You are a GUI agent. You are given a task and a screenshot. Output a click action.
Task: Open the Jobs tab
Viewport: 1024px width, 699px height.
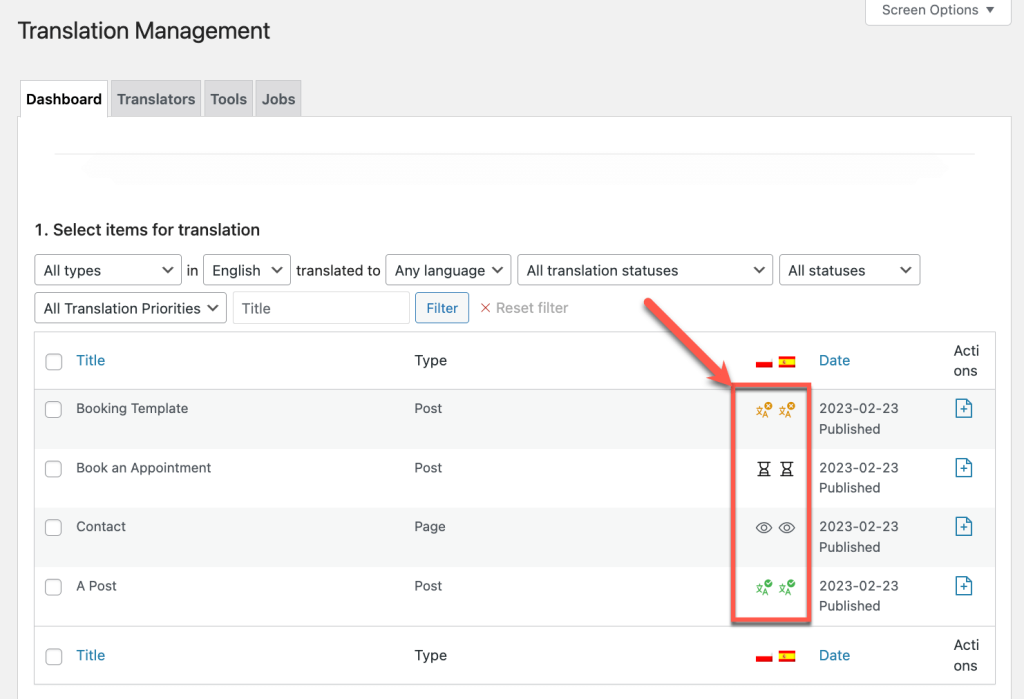coord(277,98)
